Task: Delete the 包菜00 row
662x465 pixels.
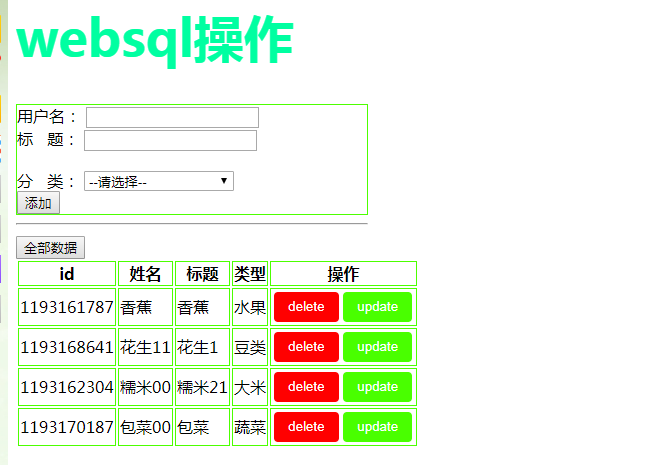Action: coord(306,427)
